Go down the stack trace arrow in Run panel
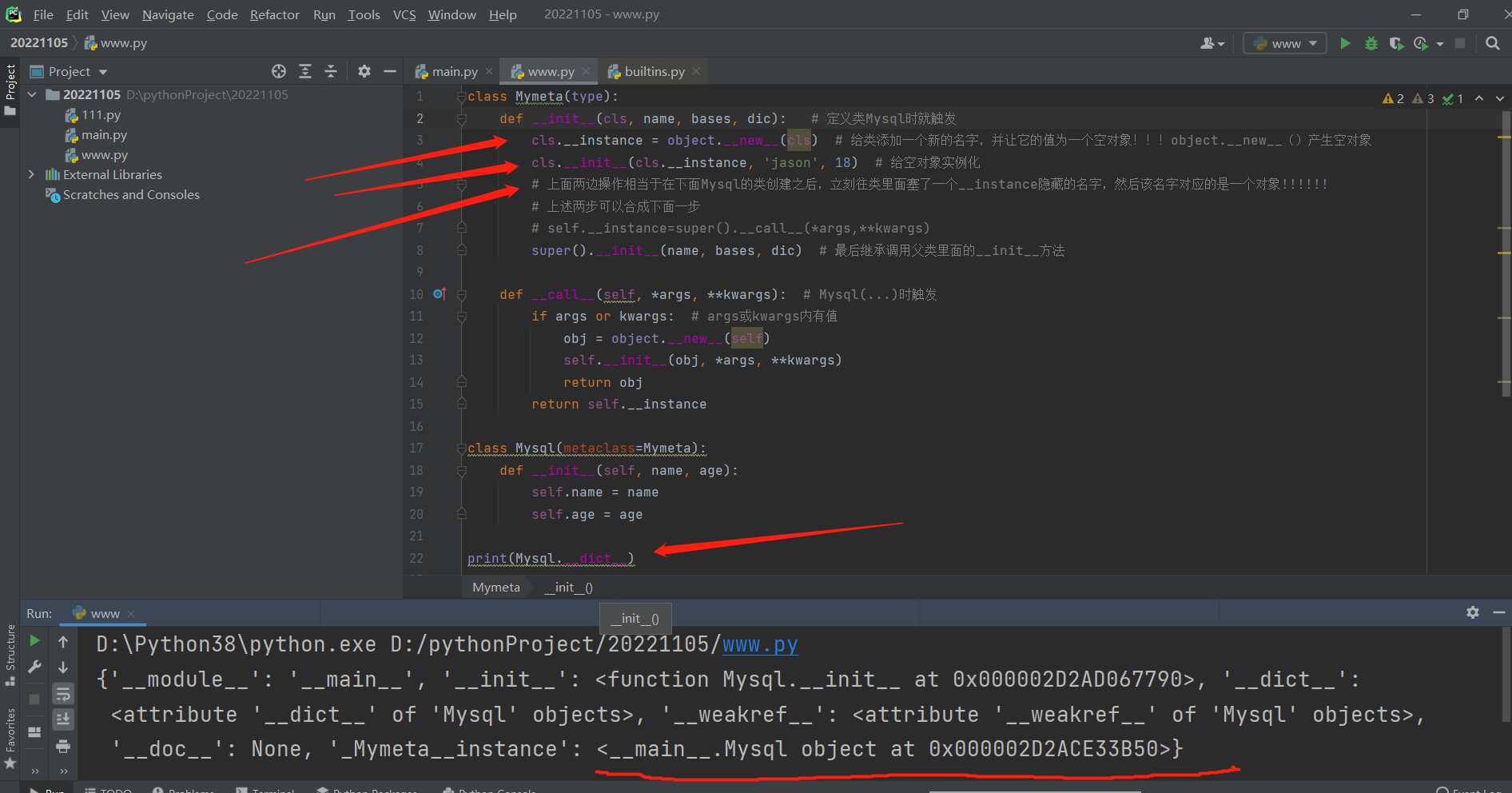The width and height of the screenshot is (1512, 793). tap(63, 667)
